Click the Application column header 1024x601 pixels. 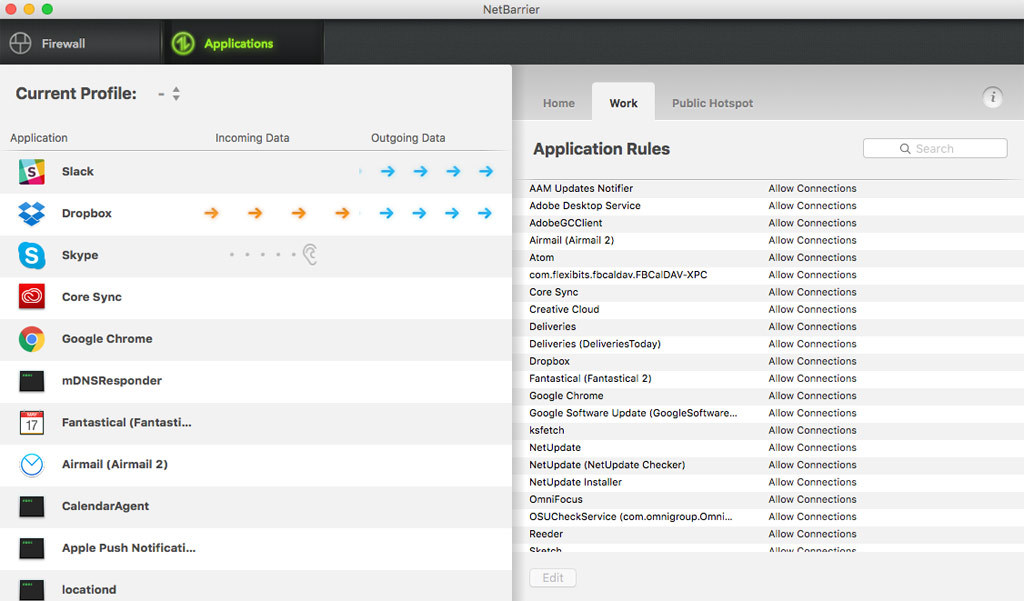[39, 138]
